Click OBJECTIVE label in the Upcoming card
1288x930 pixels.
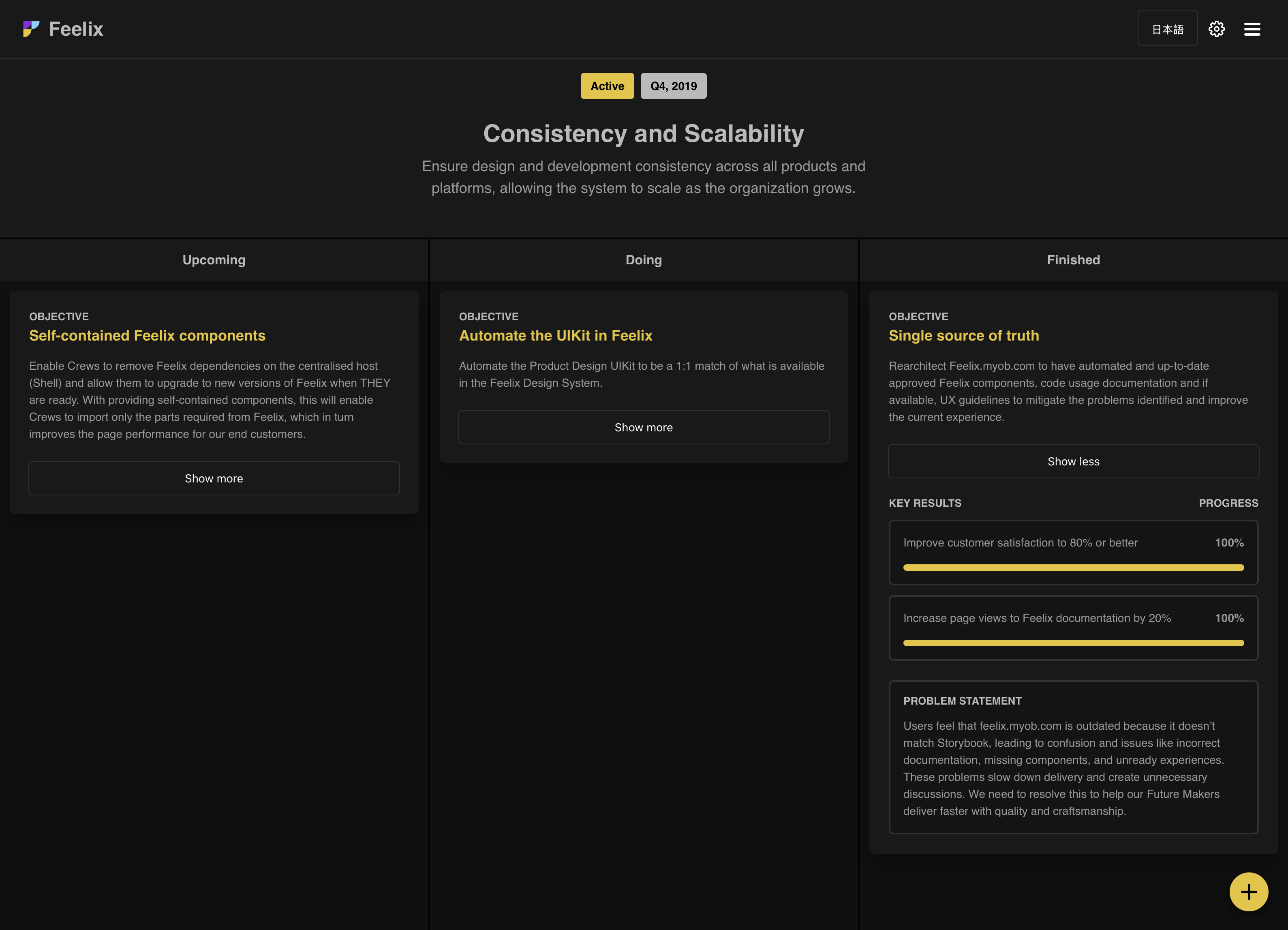pyautogui.click(x=59, y=317)
